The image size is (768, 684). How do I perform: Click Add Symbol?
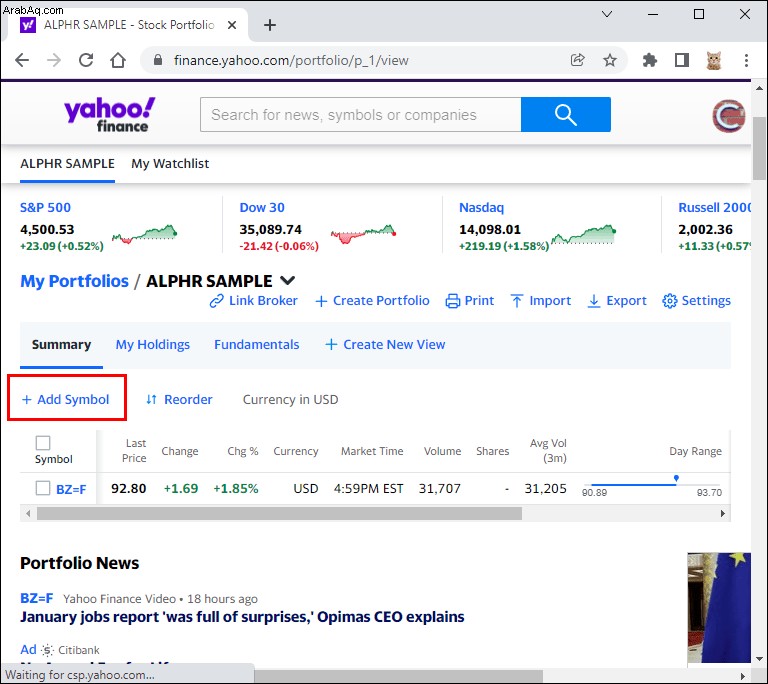(x=66, y=400)
